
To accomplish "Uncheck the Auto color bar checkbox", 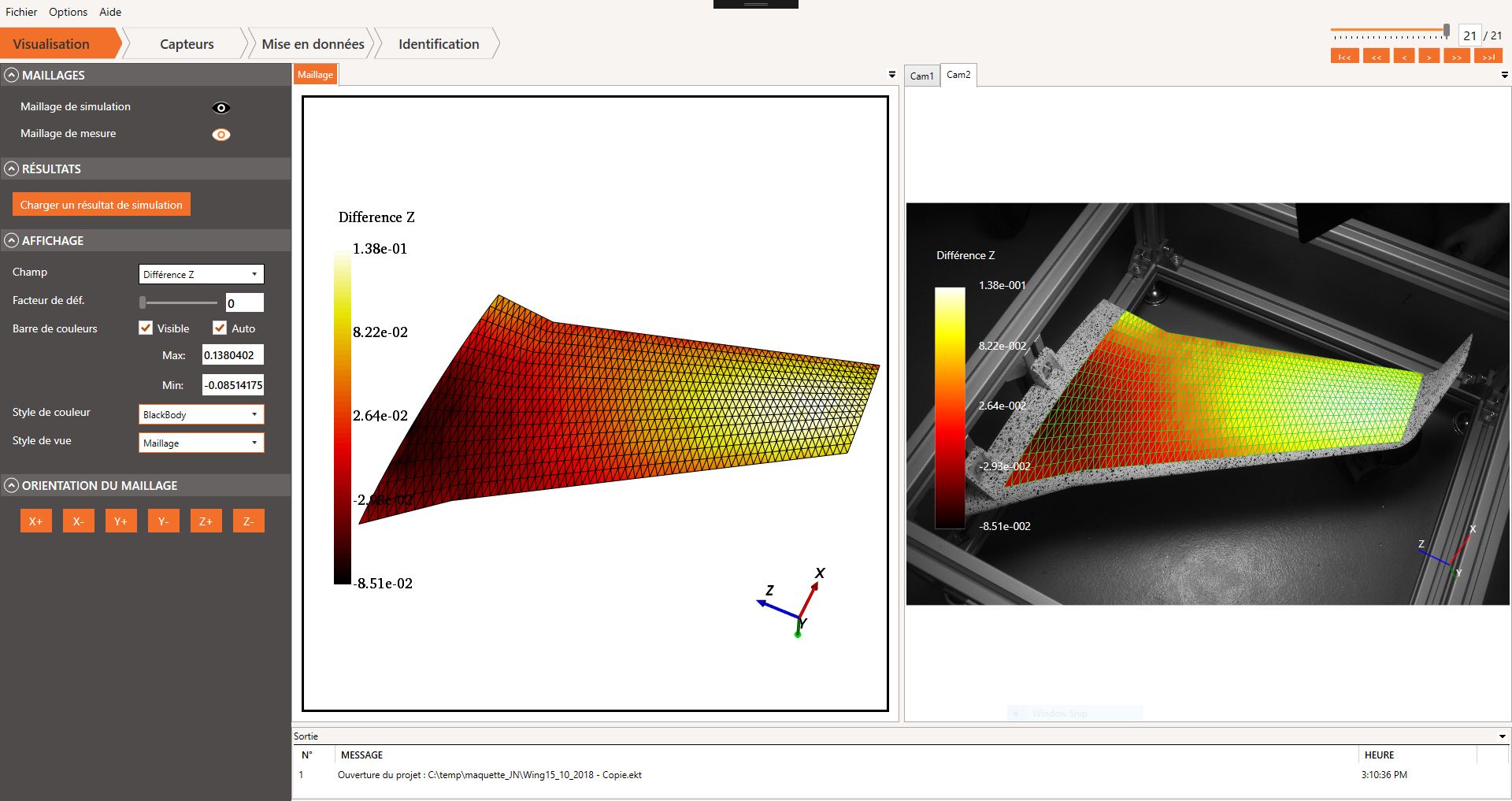I will tap(220, 328).
